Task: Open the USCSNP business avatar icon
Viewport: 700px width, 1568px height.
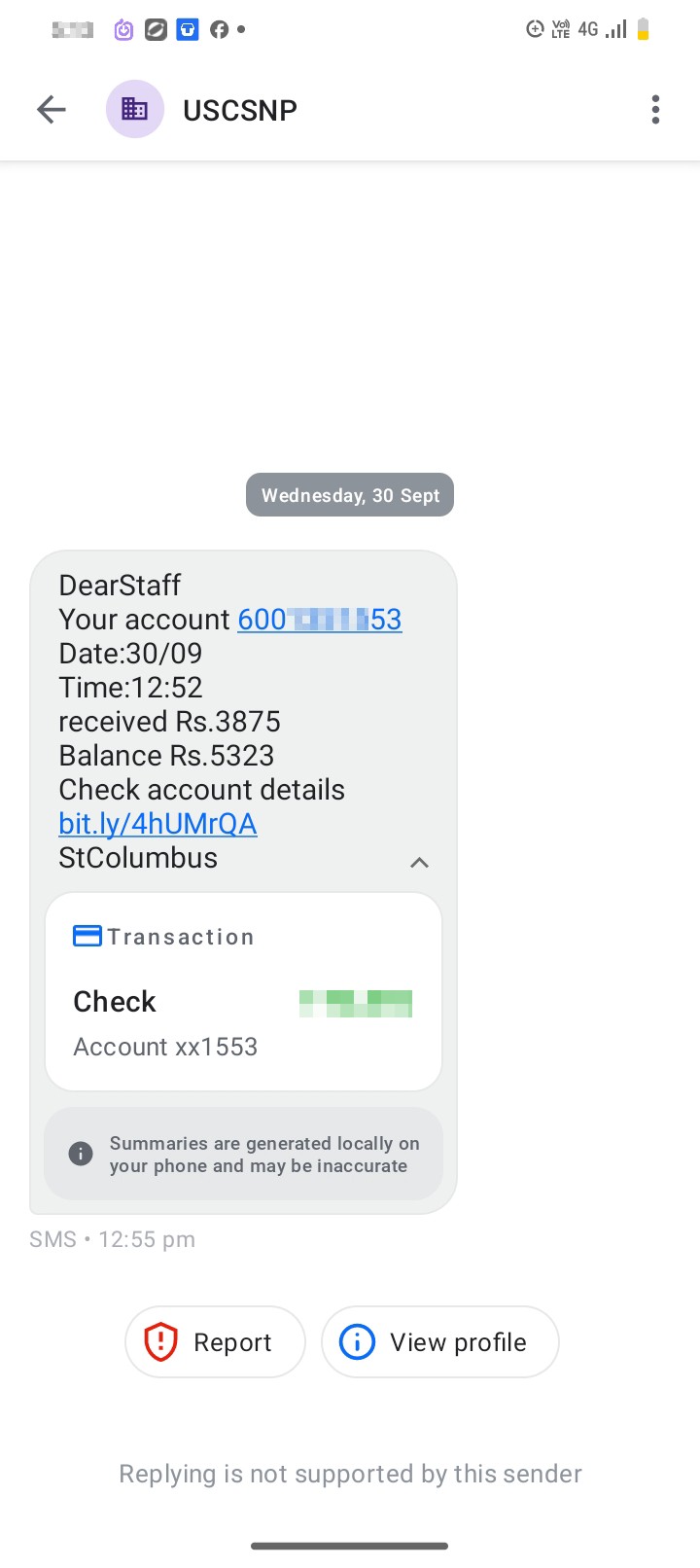Action: click(x=134, y=109)
